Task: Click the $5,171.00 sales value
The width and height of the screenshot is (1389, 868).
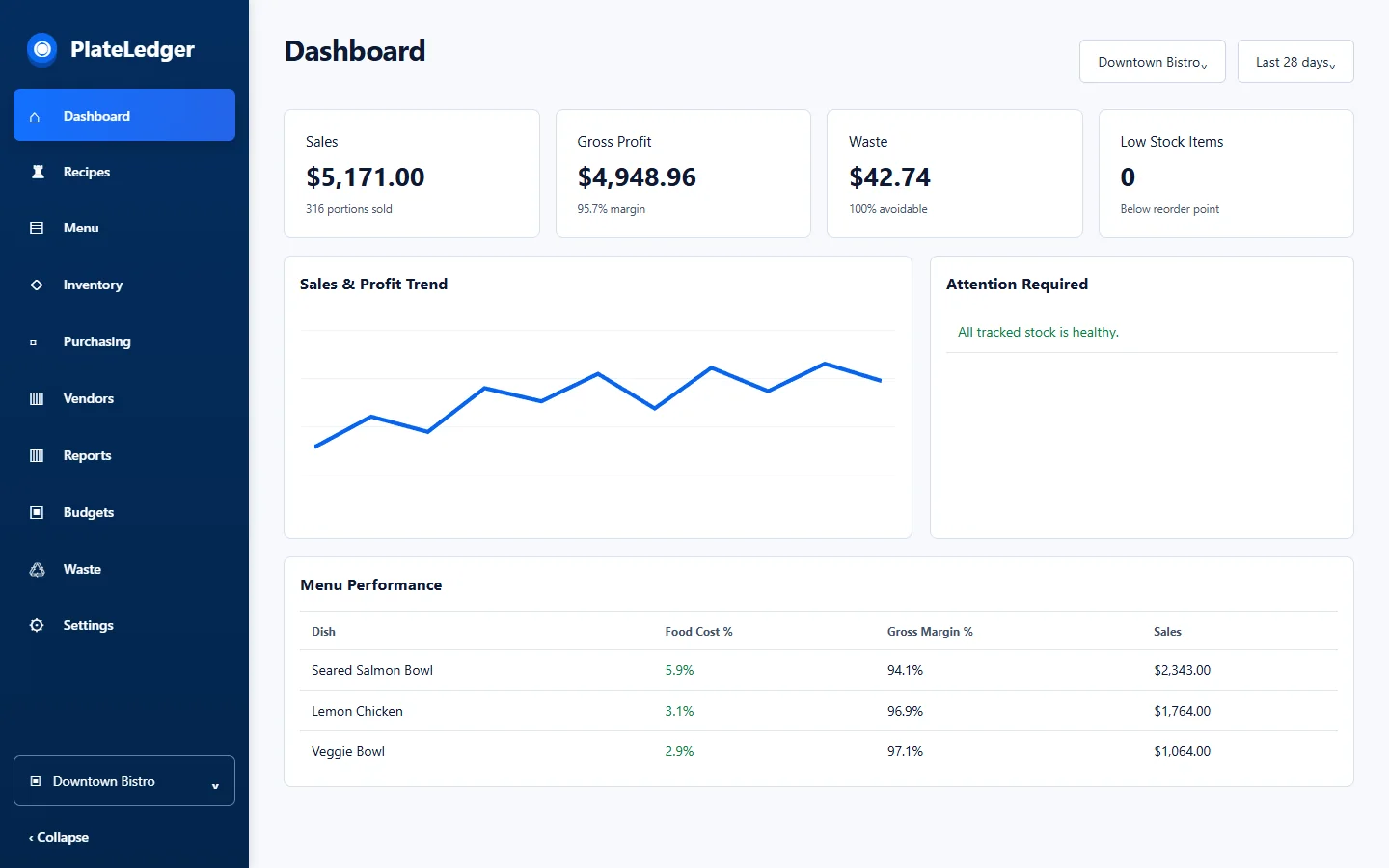Action: click(366, 177)
